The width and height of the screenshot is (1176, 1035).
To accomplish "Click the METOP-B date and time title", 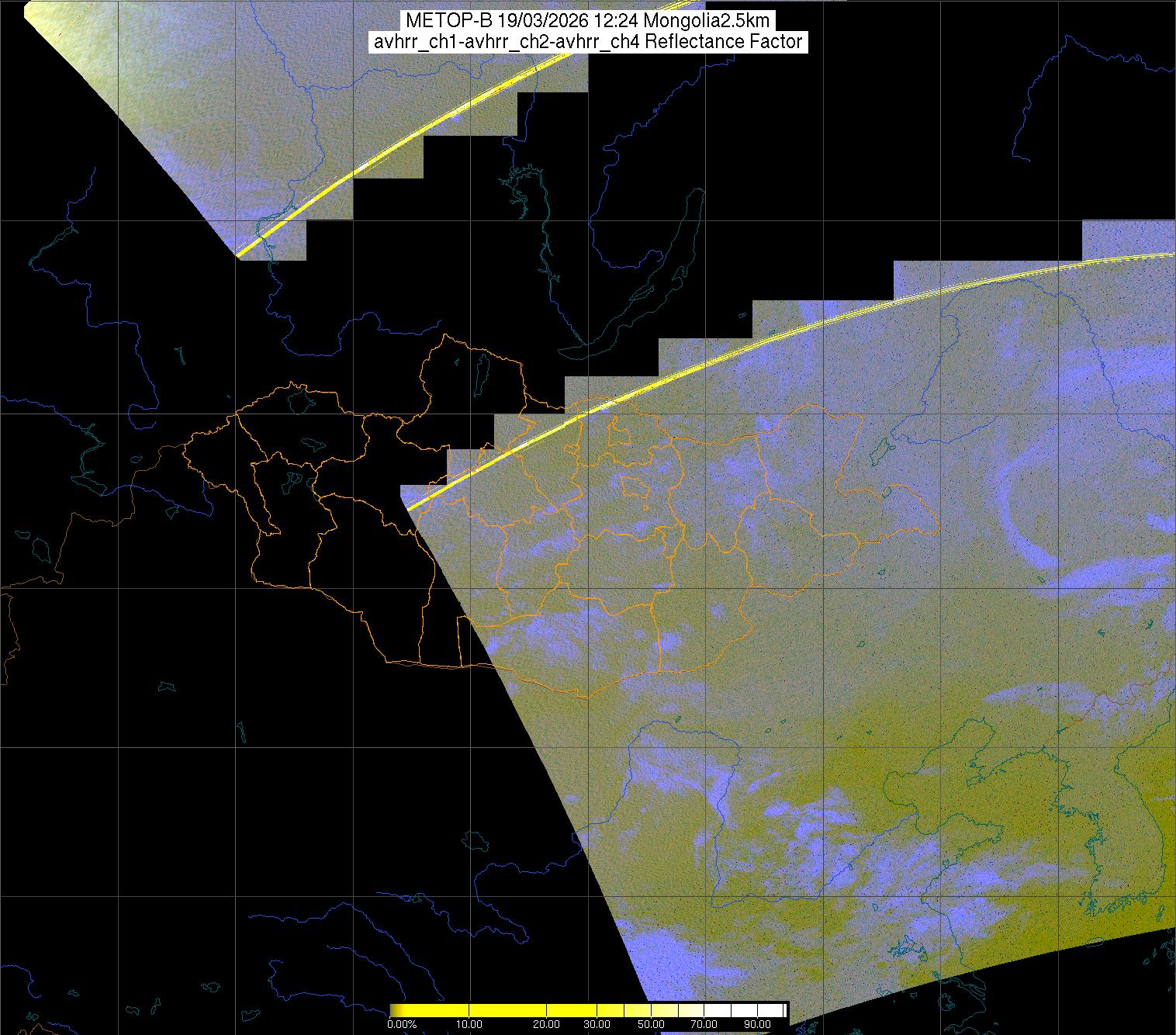I will (x=588, y=21).
